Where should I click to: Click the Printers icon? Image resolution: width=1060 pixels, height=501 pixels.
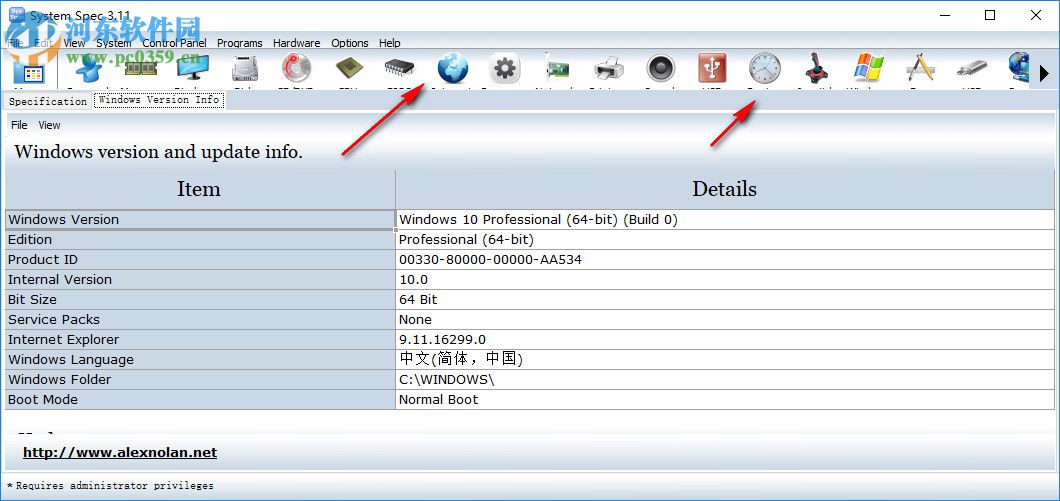pyautogui.click(x=608, y=69)
